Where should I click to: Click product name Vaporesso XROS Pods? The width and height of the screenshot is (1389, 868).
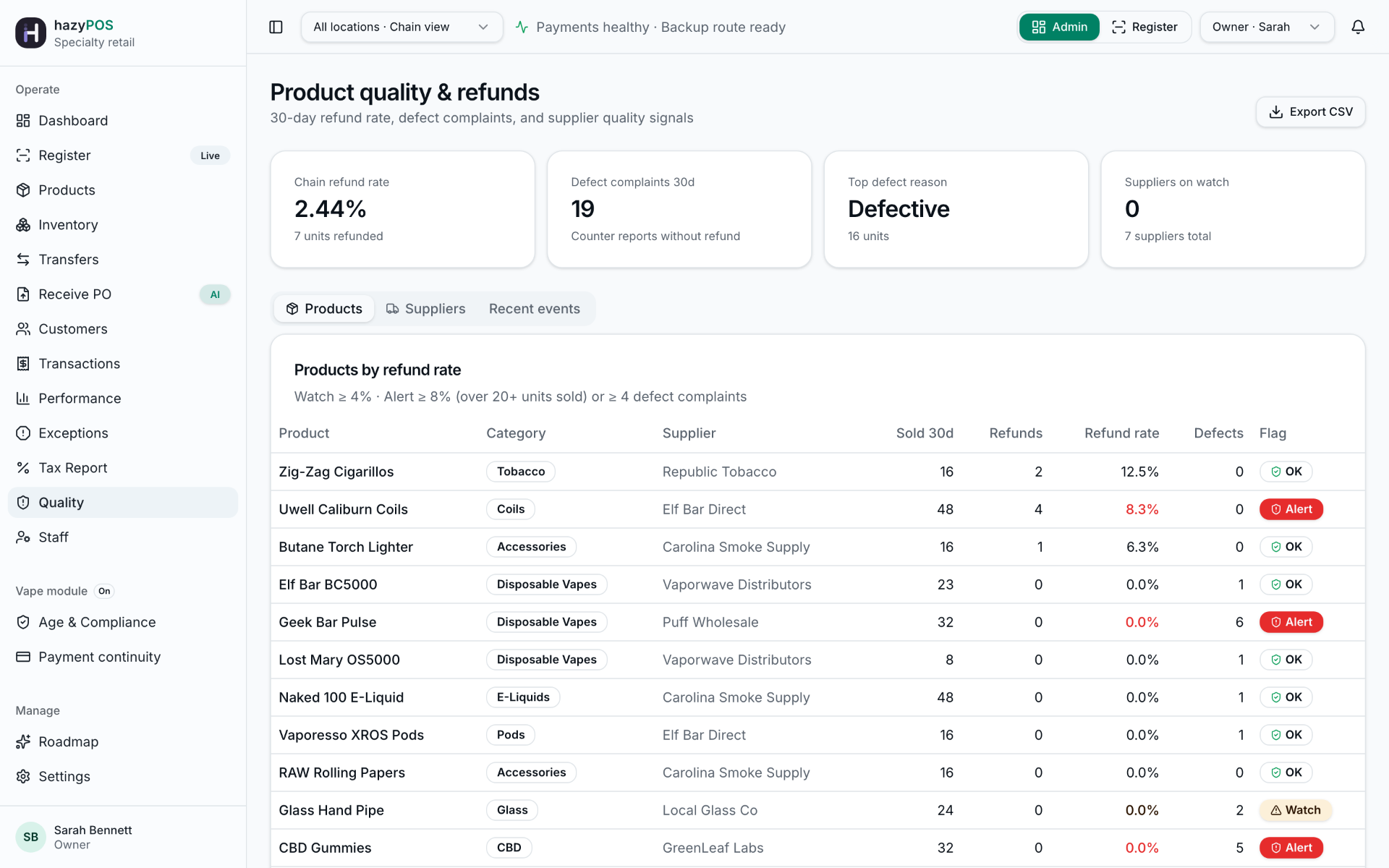pos(352,735)
